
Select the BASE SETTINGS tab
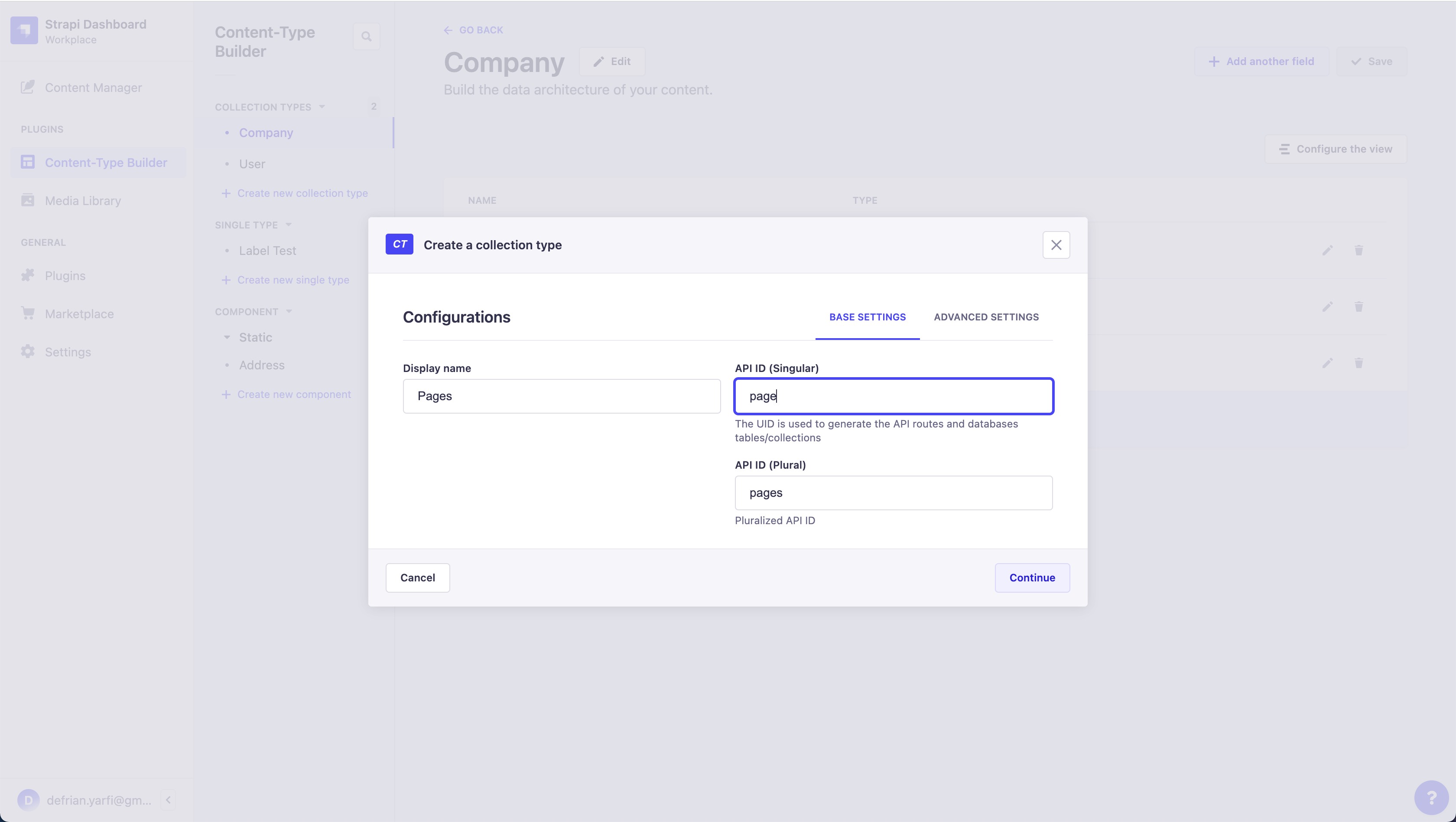(868, 317)
